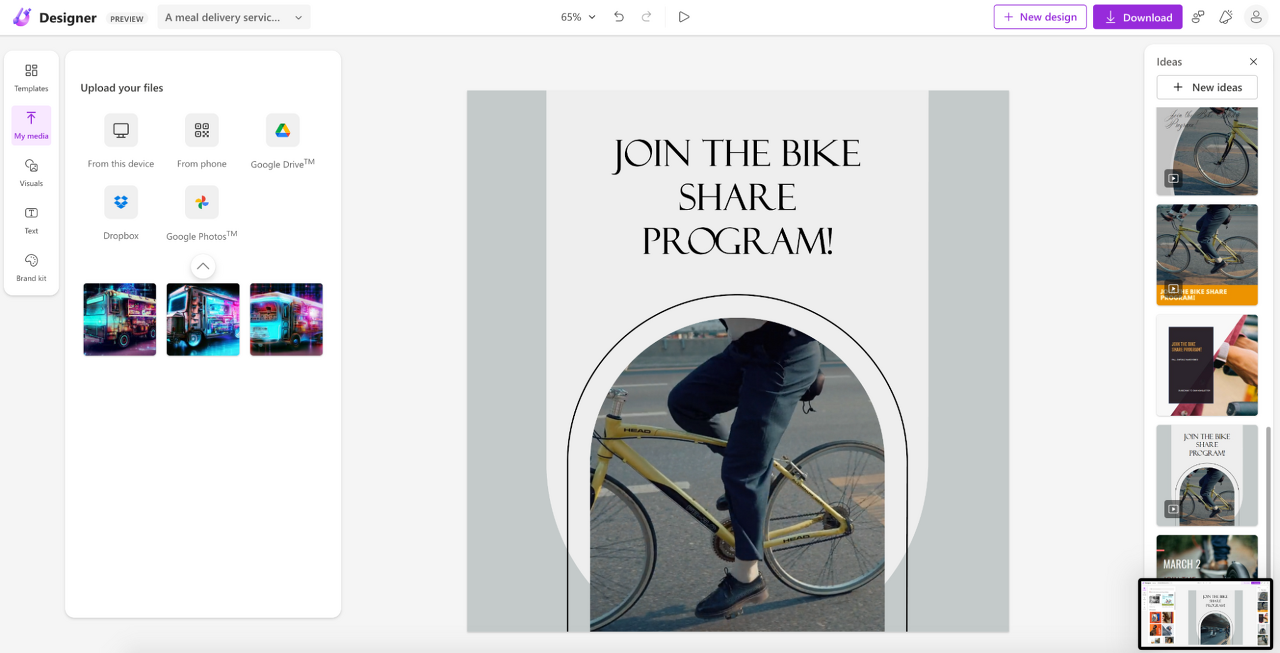Open the notifications bell icon
Image resolution: width=1280 pixels, height=653 pixels.
click(1226, 17)
